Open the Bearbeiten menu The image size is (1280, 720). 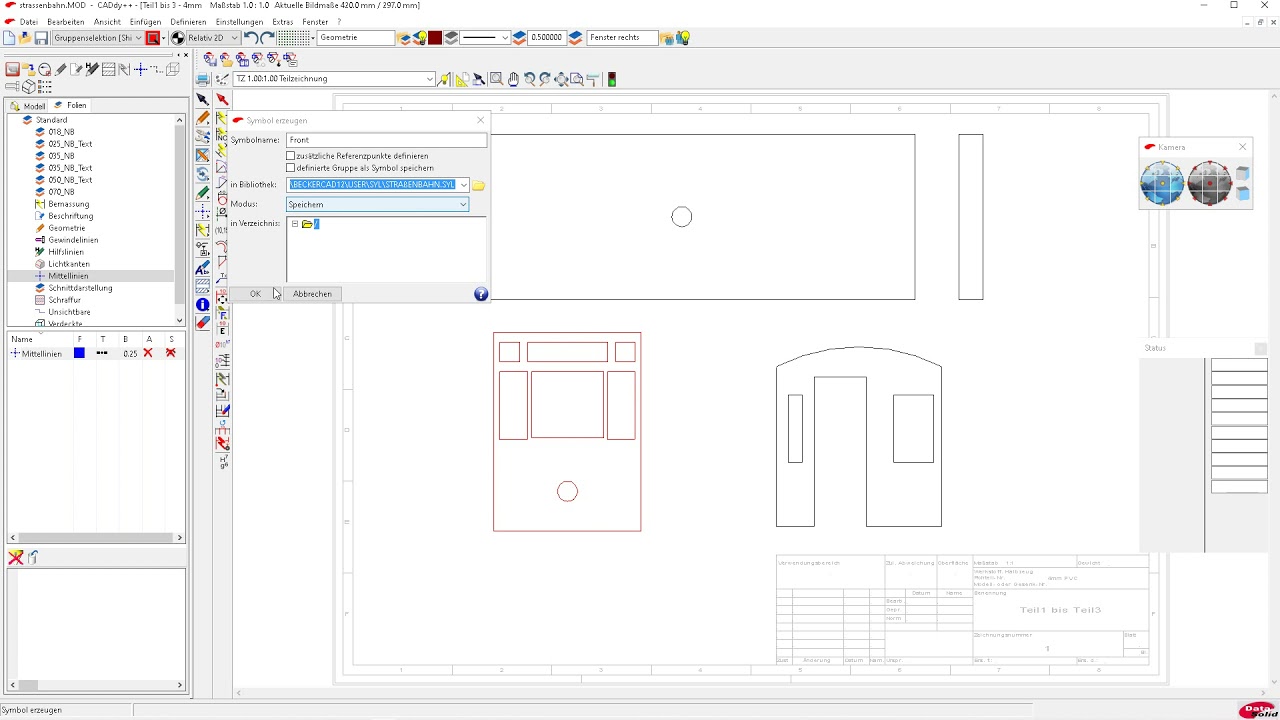tap(66, 22)
